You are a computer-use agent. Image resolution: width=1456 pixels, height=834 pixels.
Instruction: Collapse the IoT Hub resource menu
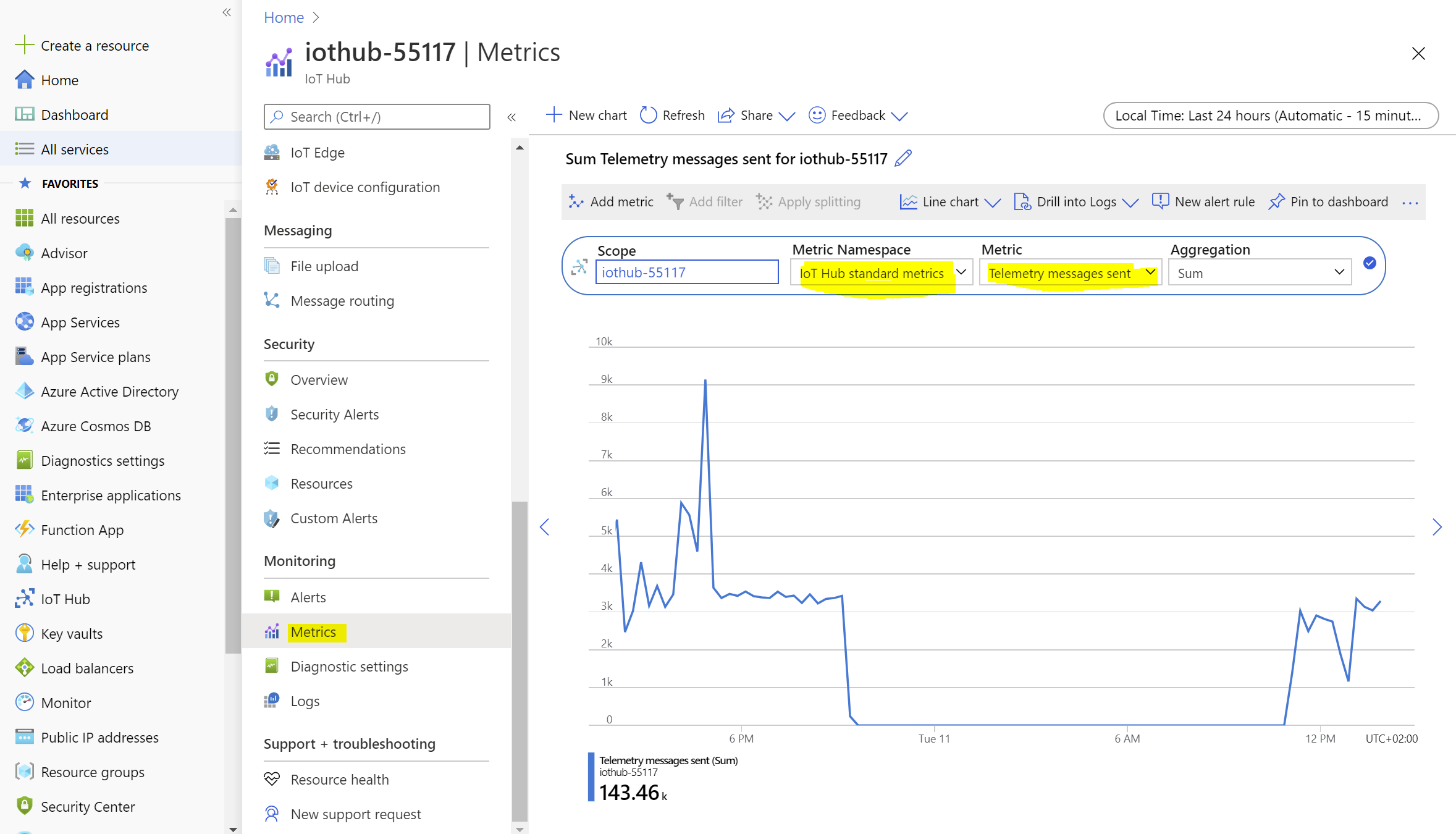[x=511, y=117]
